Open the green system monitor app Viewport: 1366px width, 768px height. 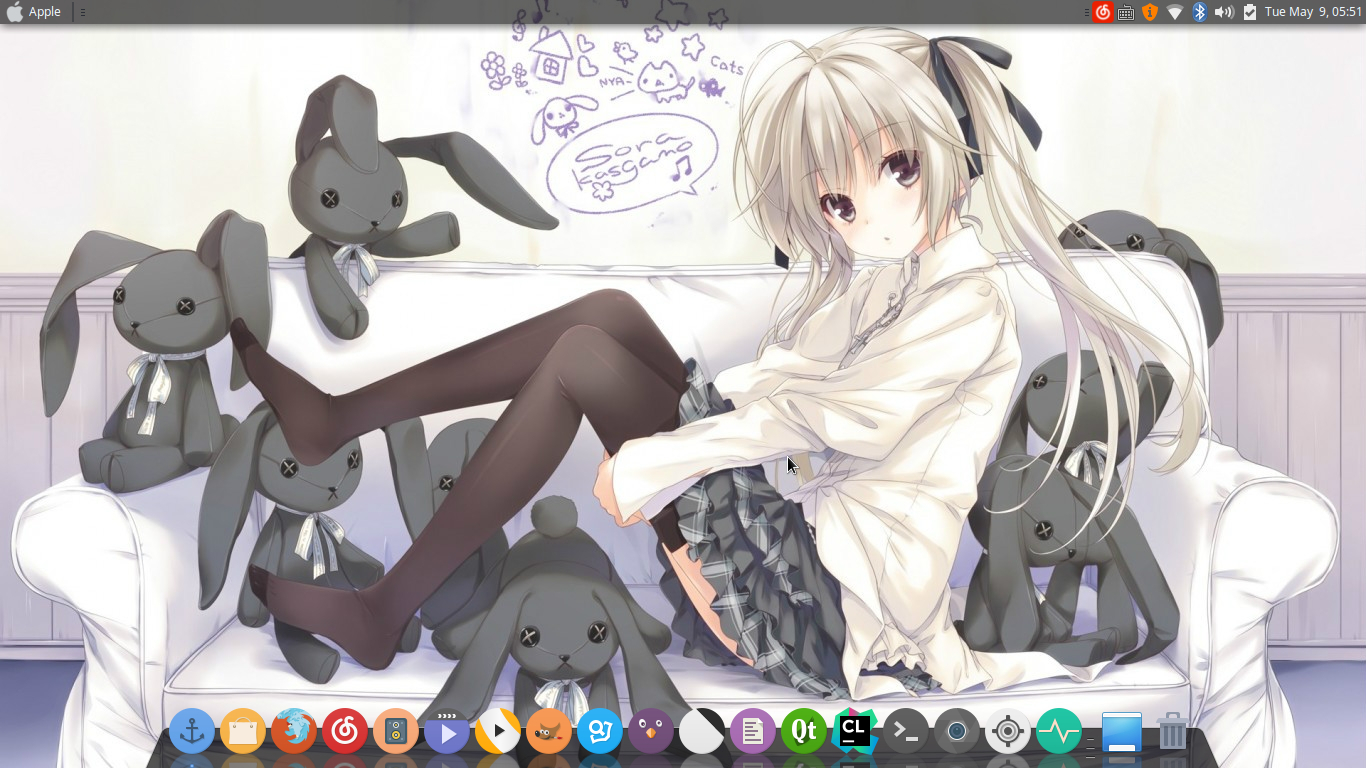coord(1059,732)
